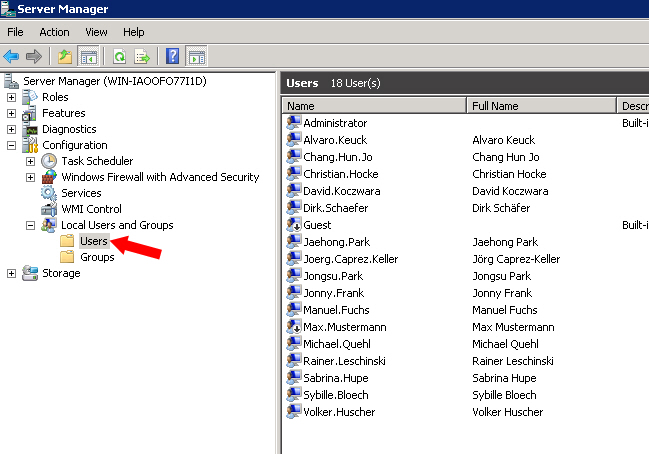Image resolution: width=649 pixels, height=454 pixels.
Task: Open the Action menu
Action: point(54,32)
